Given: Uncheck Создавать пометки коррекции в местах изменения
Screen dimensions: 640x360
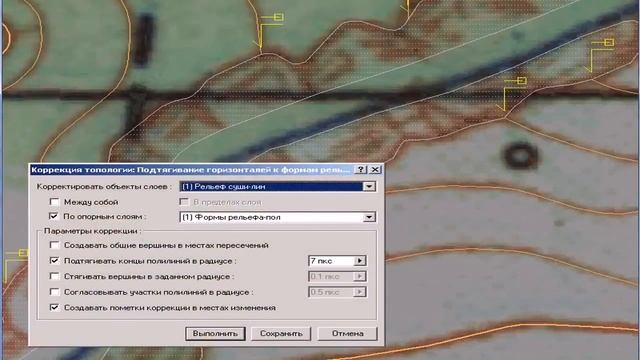Looking at the screenshot, I should pos(54,307).
